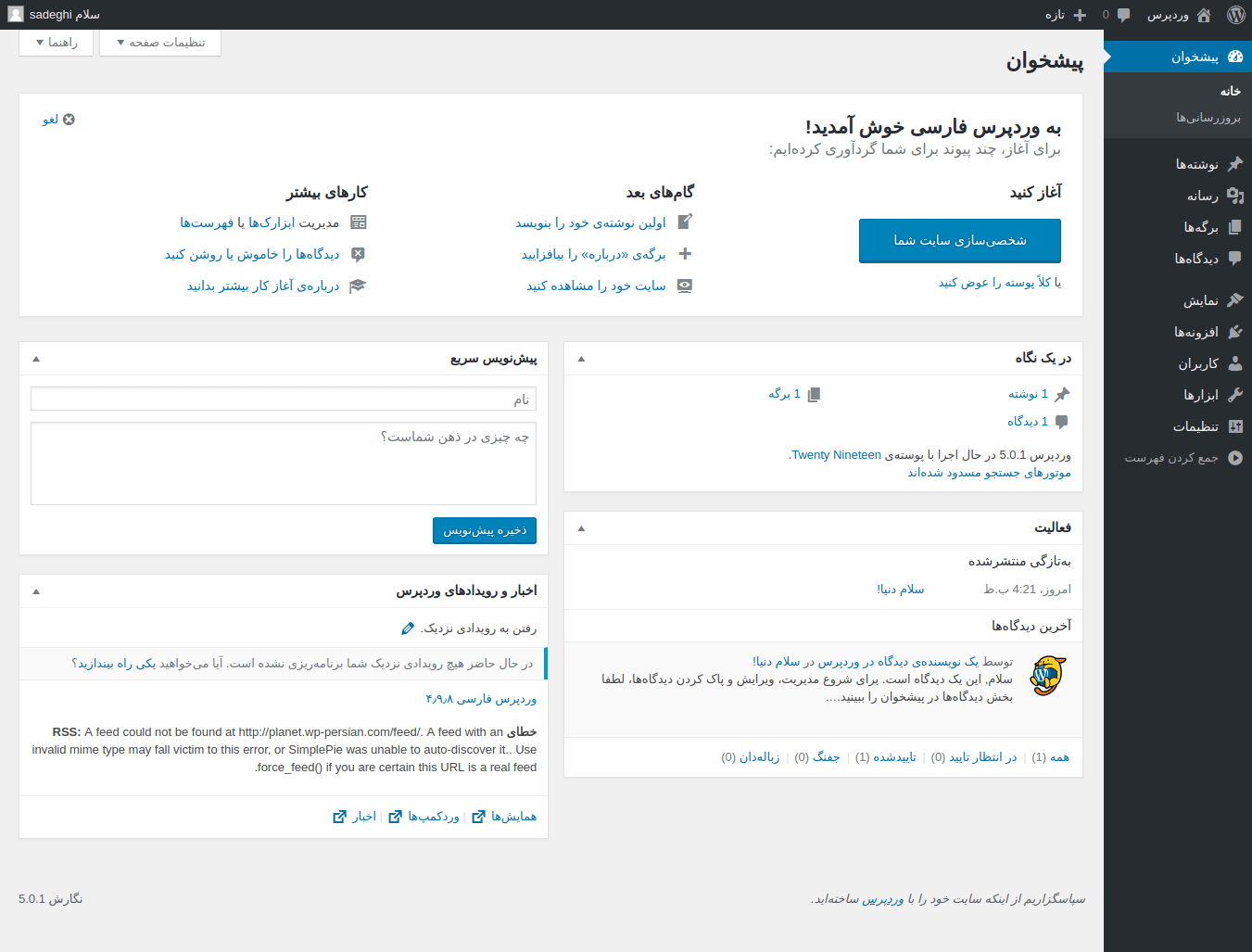1252x952 pixels.
Task: Click the چه چیزی در ذهن شماست textarea
Action: click(x=284, y=463)
